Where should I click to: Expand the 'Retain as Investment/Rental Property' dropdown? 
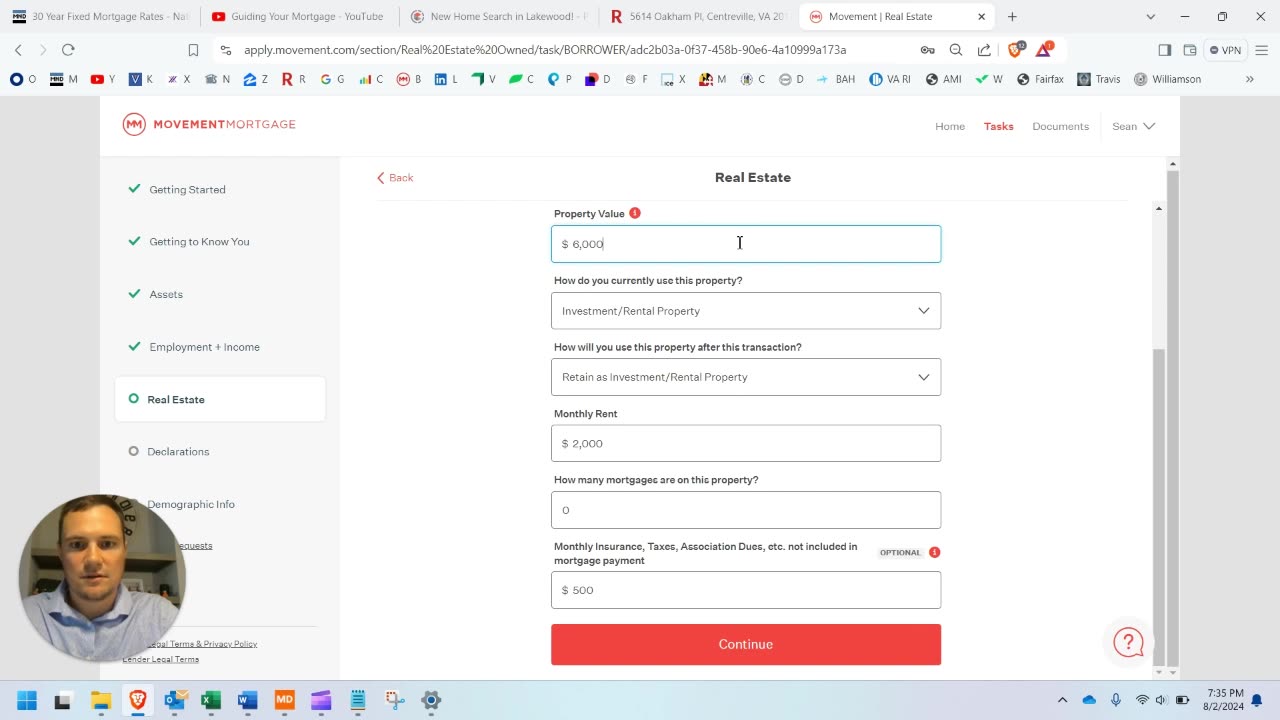[746, 377]
